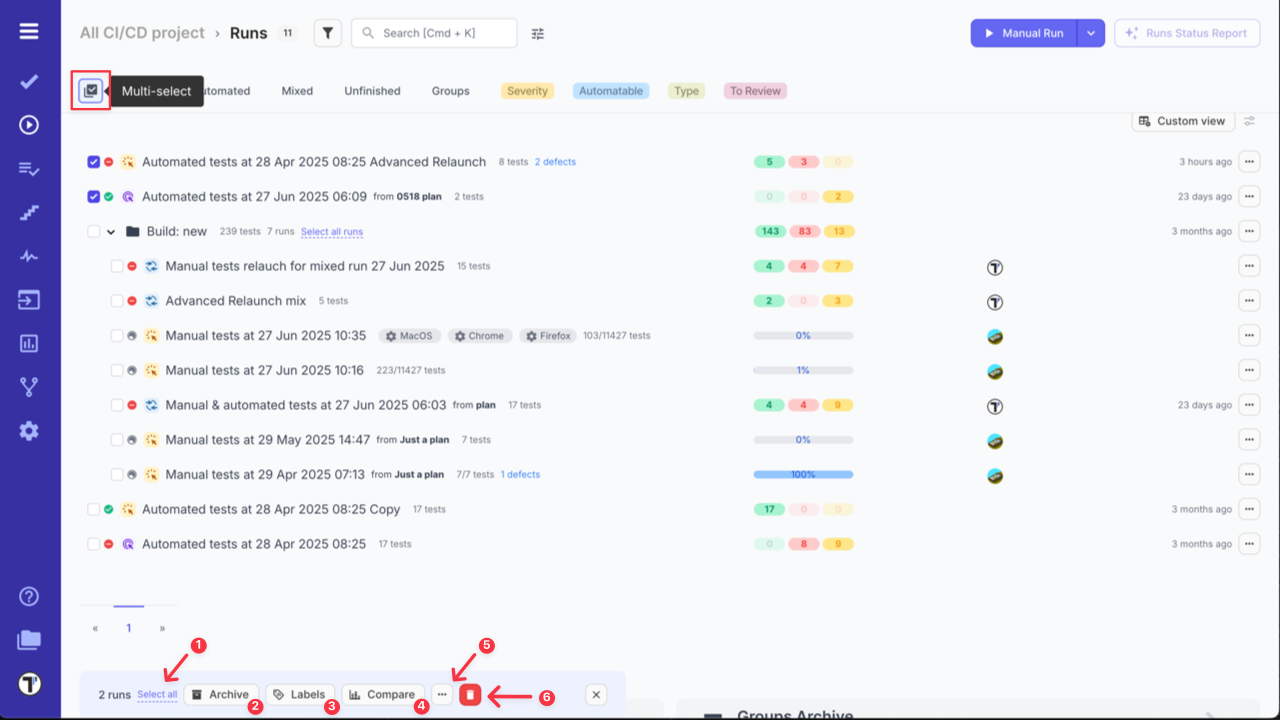Image resolution: width=1280 pixels, height=720 pixels.
Task: Select the play-circle Runs icon in the sidebar
Action: tap(28, 124)
